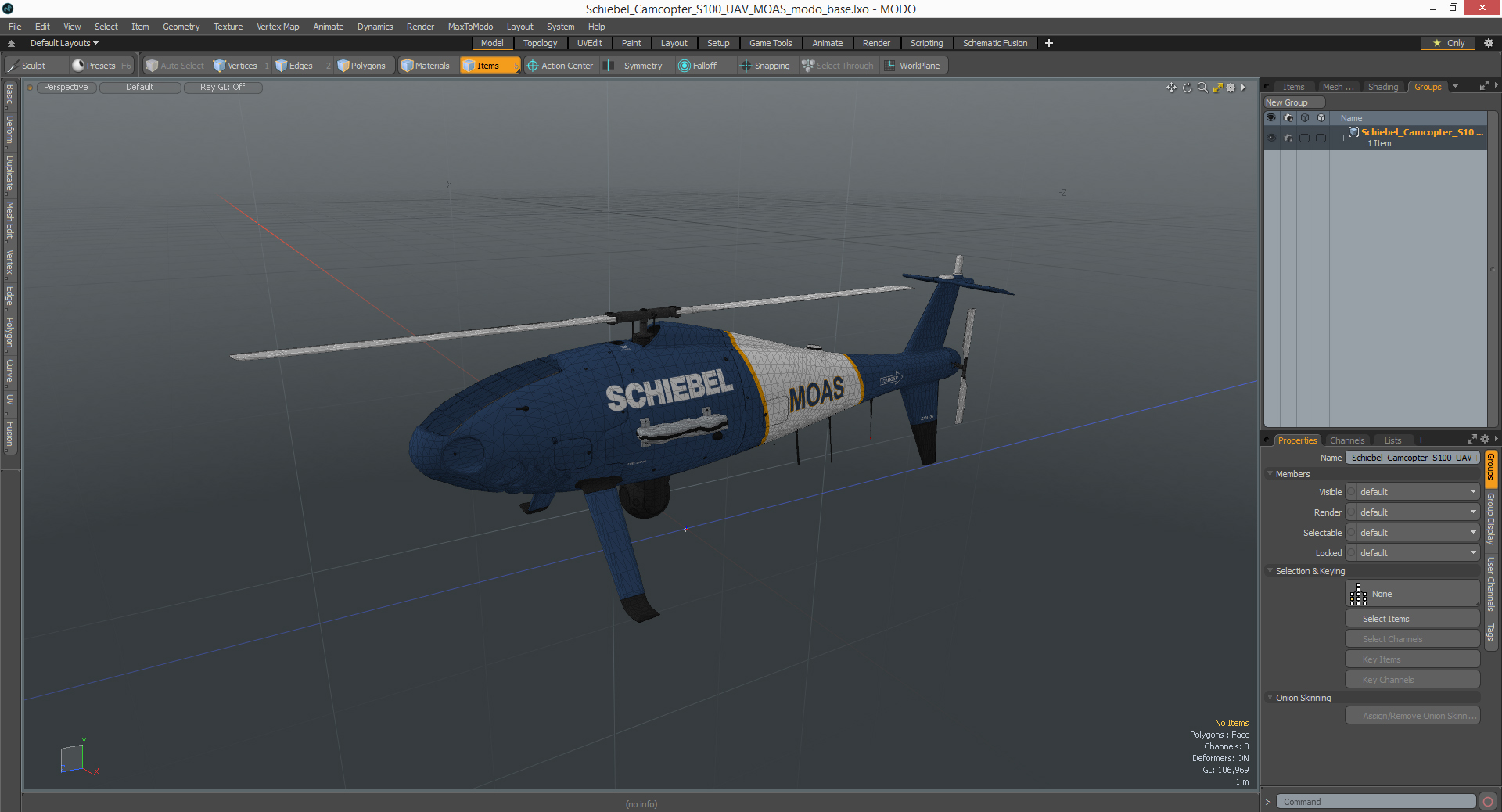Open the Presets browser
Viewport: 1502px width, 812px height.
101,66
